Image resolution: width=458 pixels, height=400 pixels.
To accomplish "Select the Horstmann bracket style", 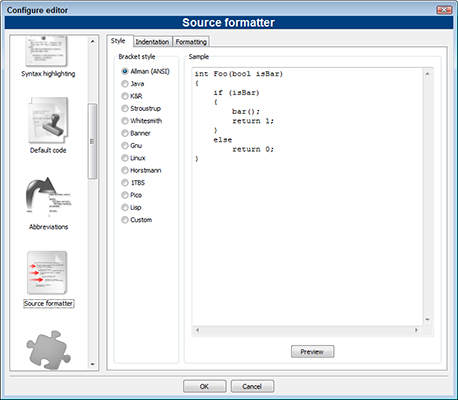I will pos(141,170).
